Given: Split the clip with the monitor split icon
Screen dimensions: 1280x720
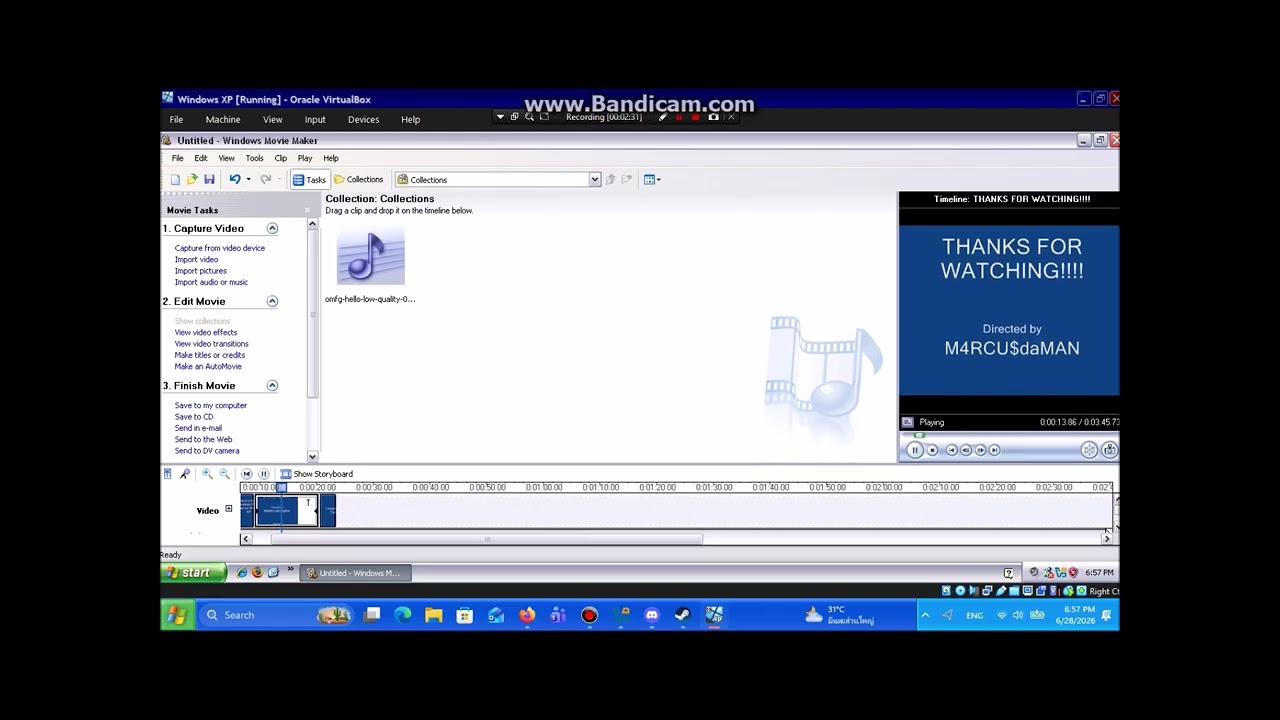Looking at the screenshot, I should tap(1089, 450).
